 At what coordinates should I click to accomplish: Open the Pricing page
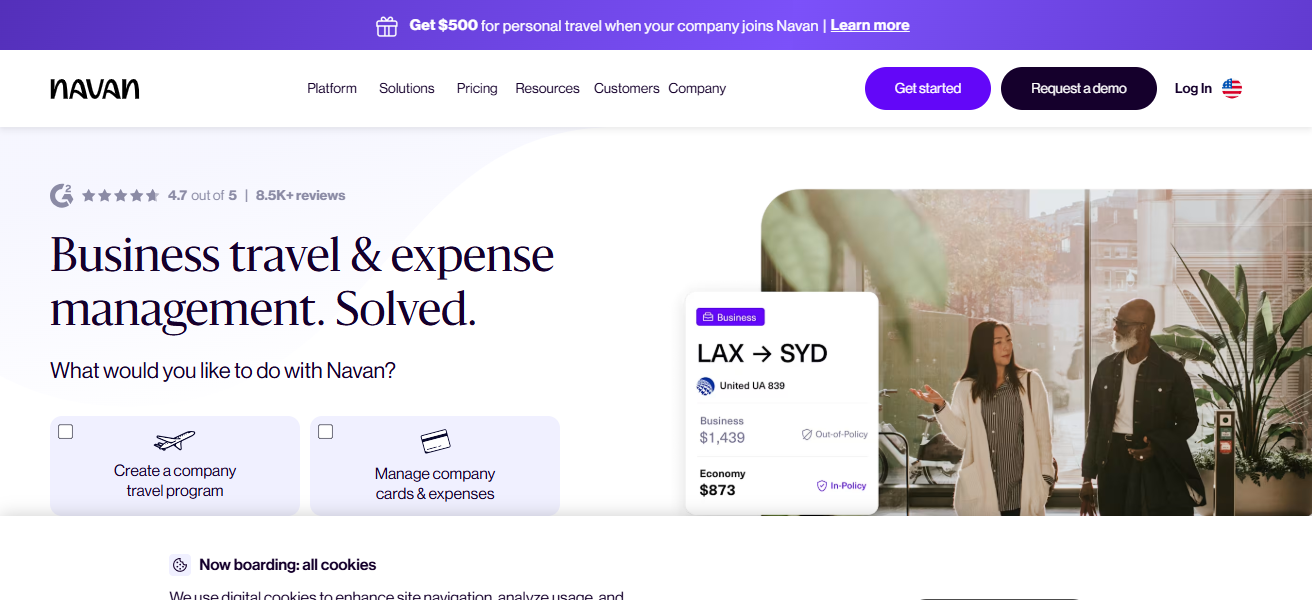(477, 88)
